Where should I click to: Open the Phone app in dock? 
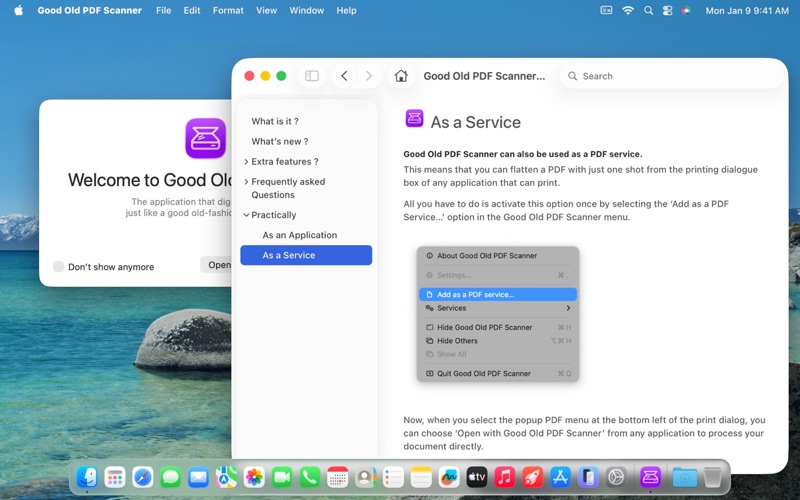tap(310, 478)
